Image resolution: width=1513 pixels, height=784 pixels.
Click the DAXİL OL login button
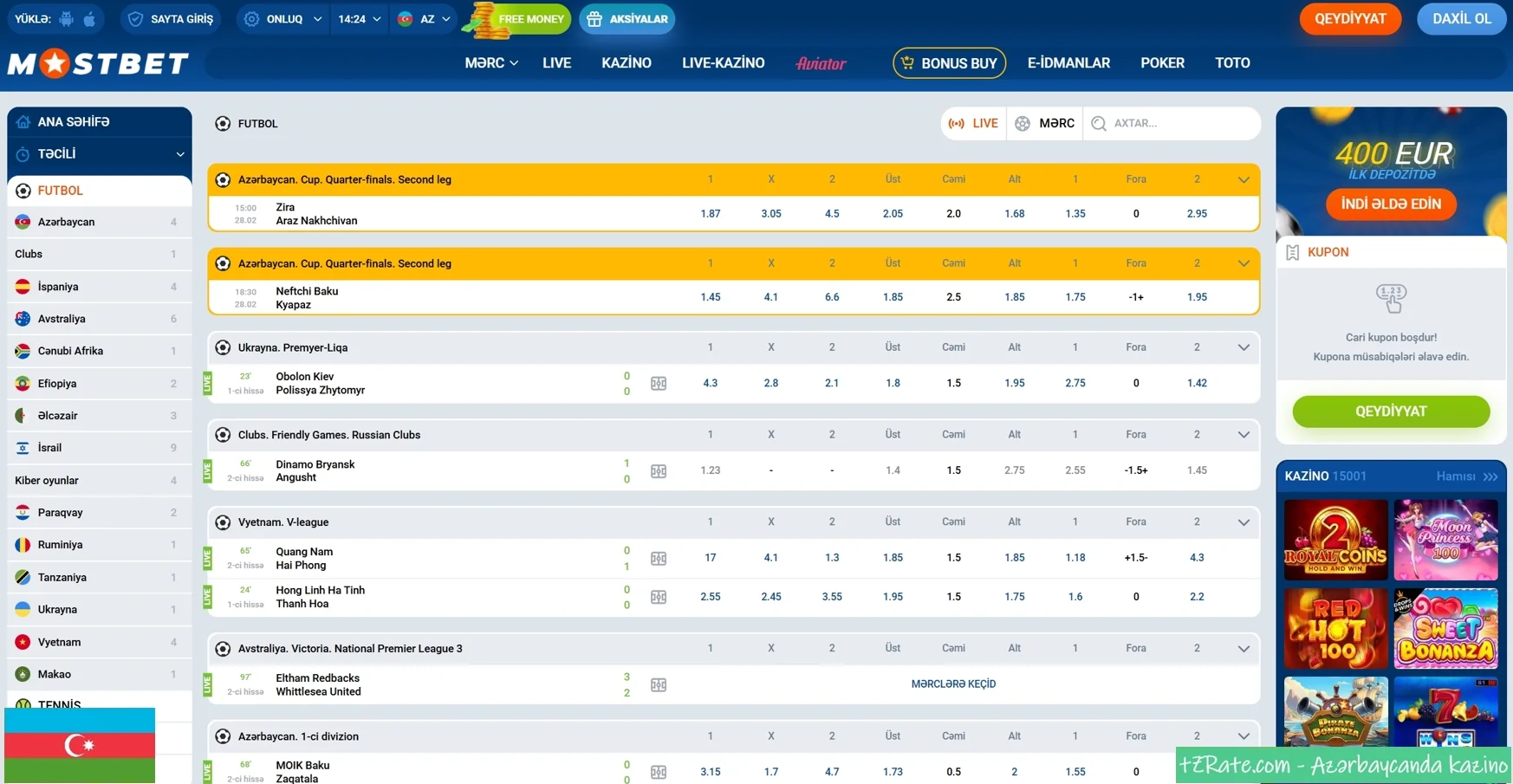pos(1461,18)
